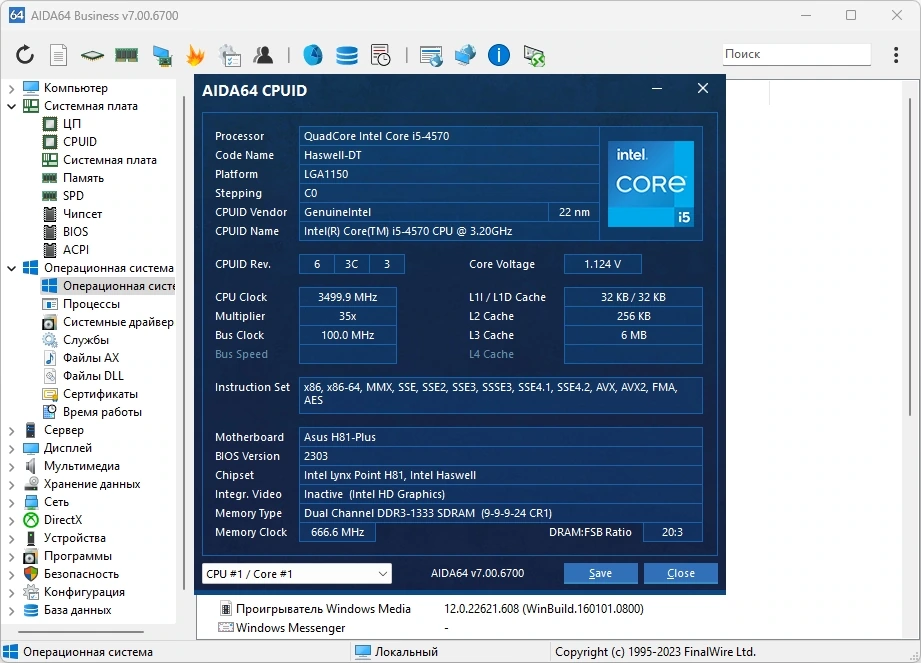Viewport: 921px width, 663px height.
Task: Click the memory module toolbar icon
Action: [x=126, y=55]
